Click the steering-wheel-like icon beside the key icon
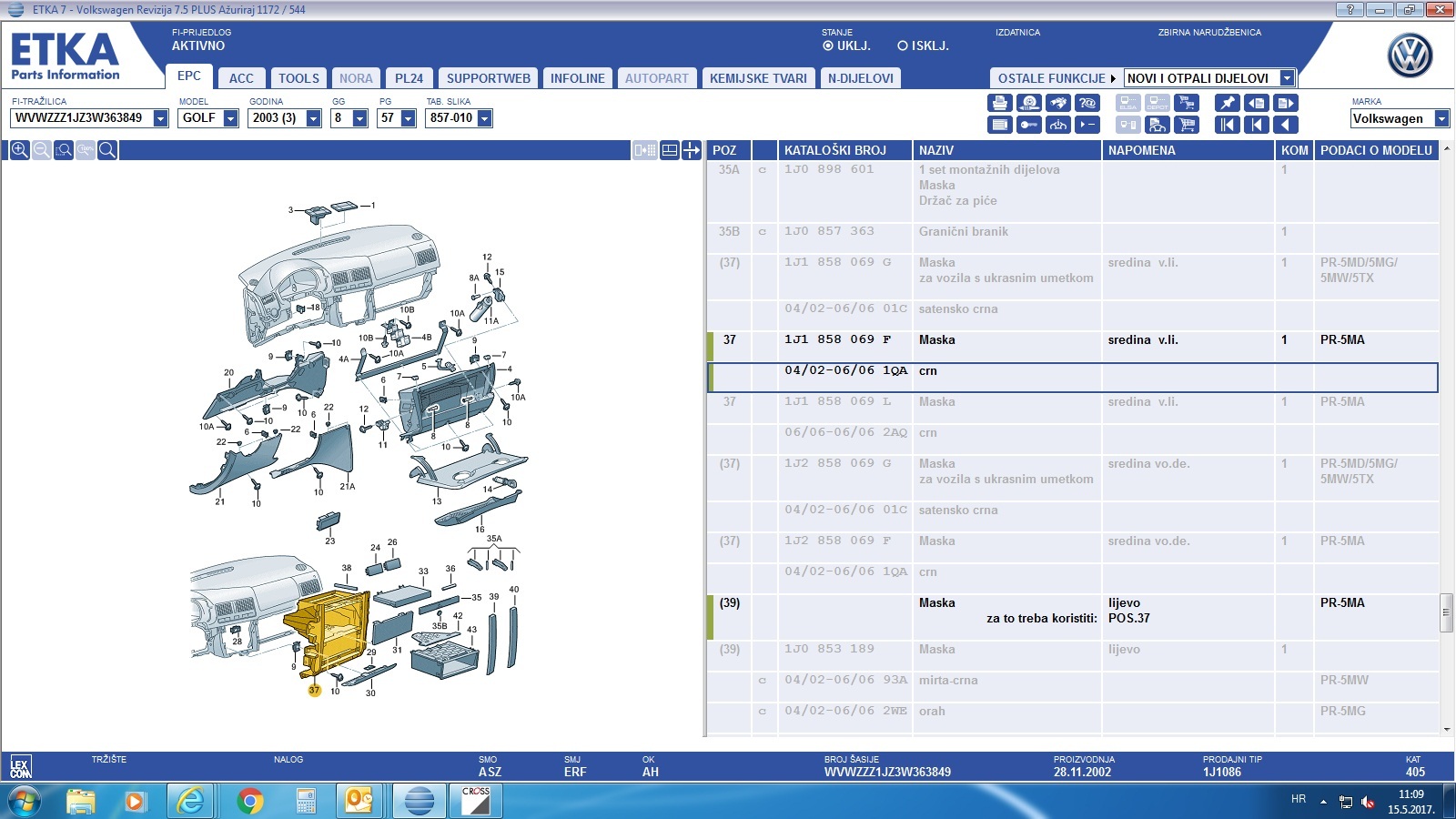This screenshot has height=819, width=1456. pyautogui.click(x=1058, y=125)
